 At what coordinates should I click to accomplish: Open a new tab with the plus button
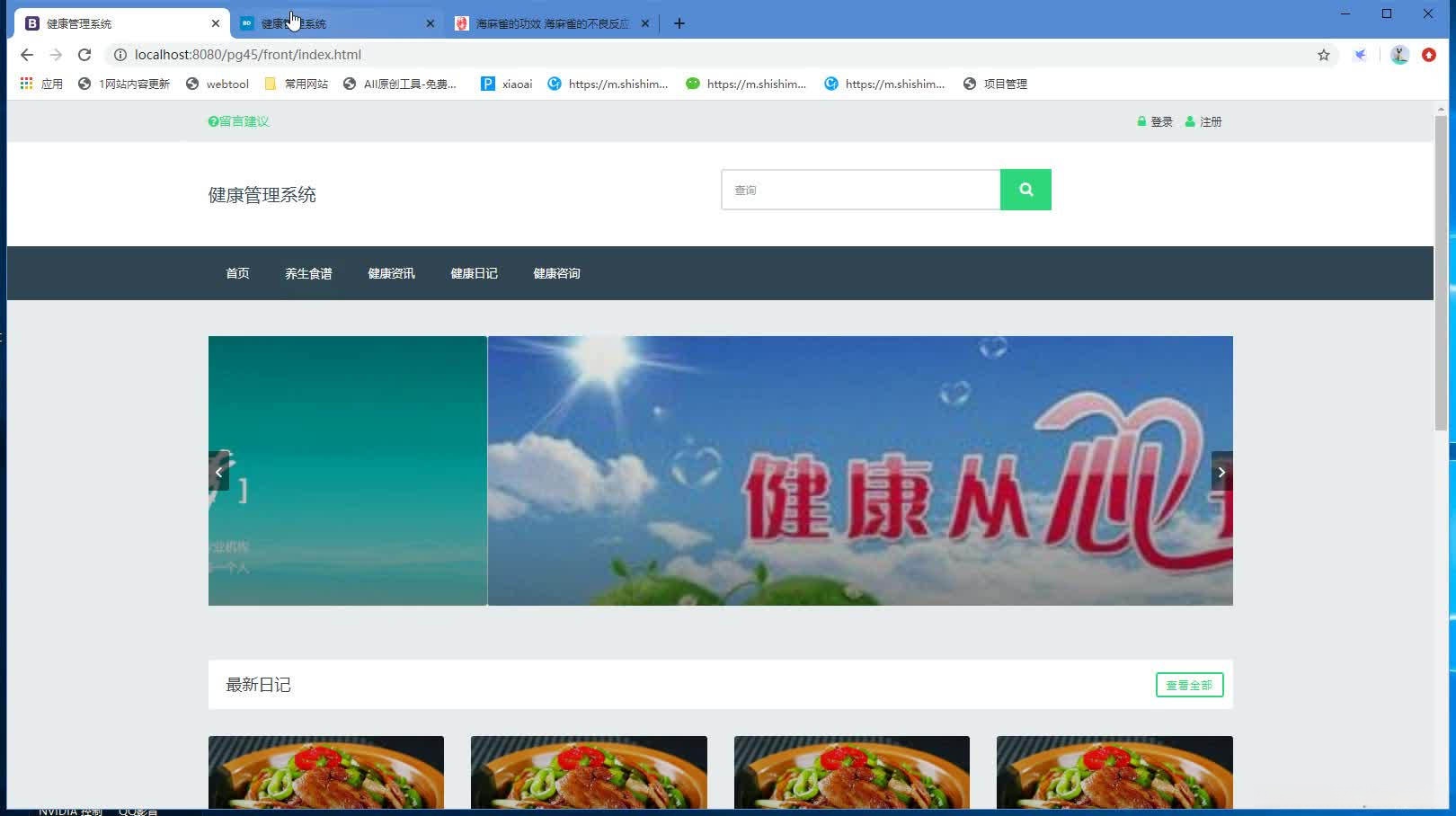click(679, 23)
